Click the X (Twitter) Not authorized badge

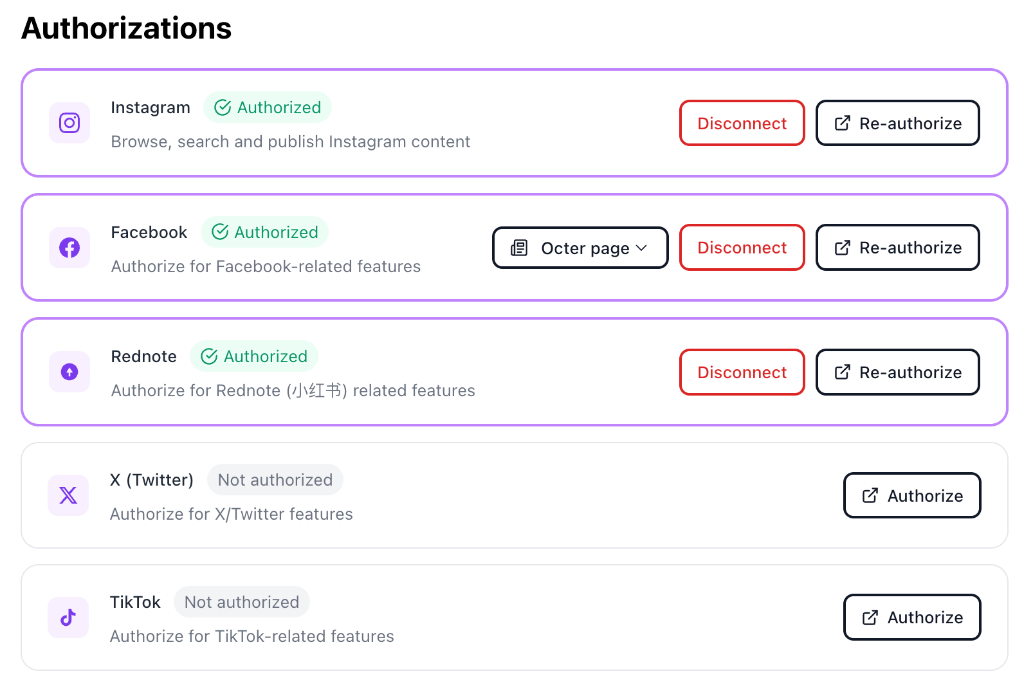(275, 480)
